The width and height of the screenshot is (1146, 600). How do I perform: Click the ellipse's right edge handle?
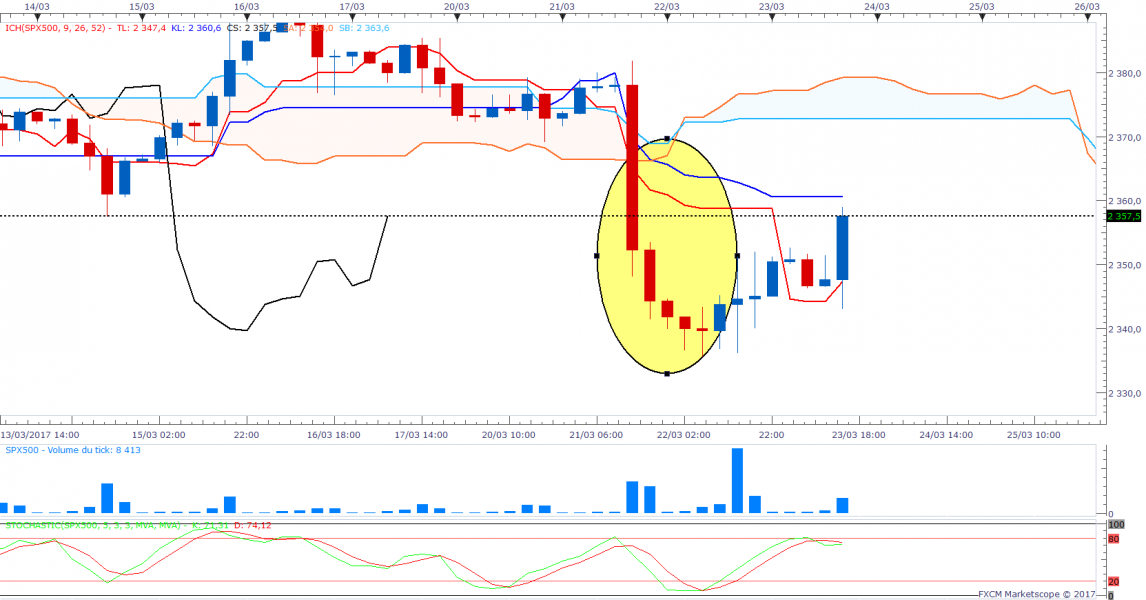[x=737, y=256]
